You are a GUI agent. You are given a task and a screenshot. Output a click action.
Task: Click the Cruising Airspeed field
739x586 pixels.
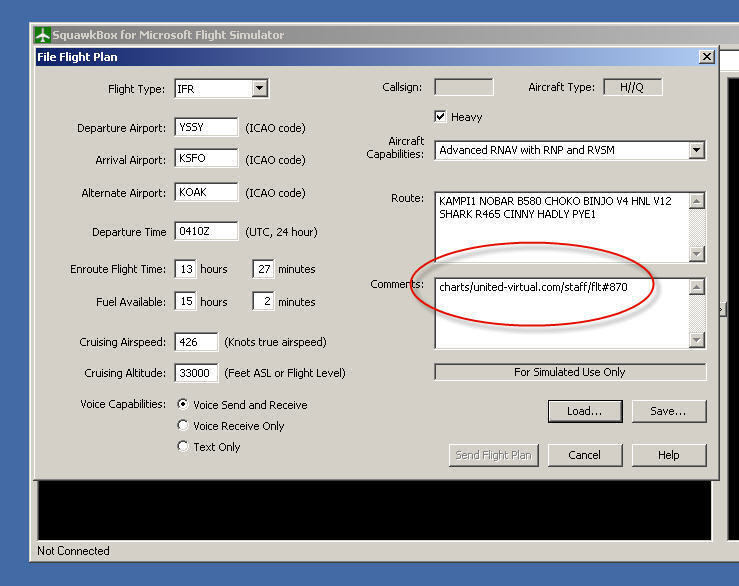(196, 342)
